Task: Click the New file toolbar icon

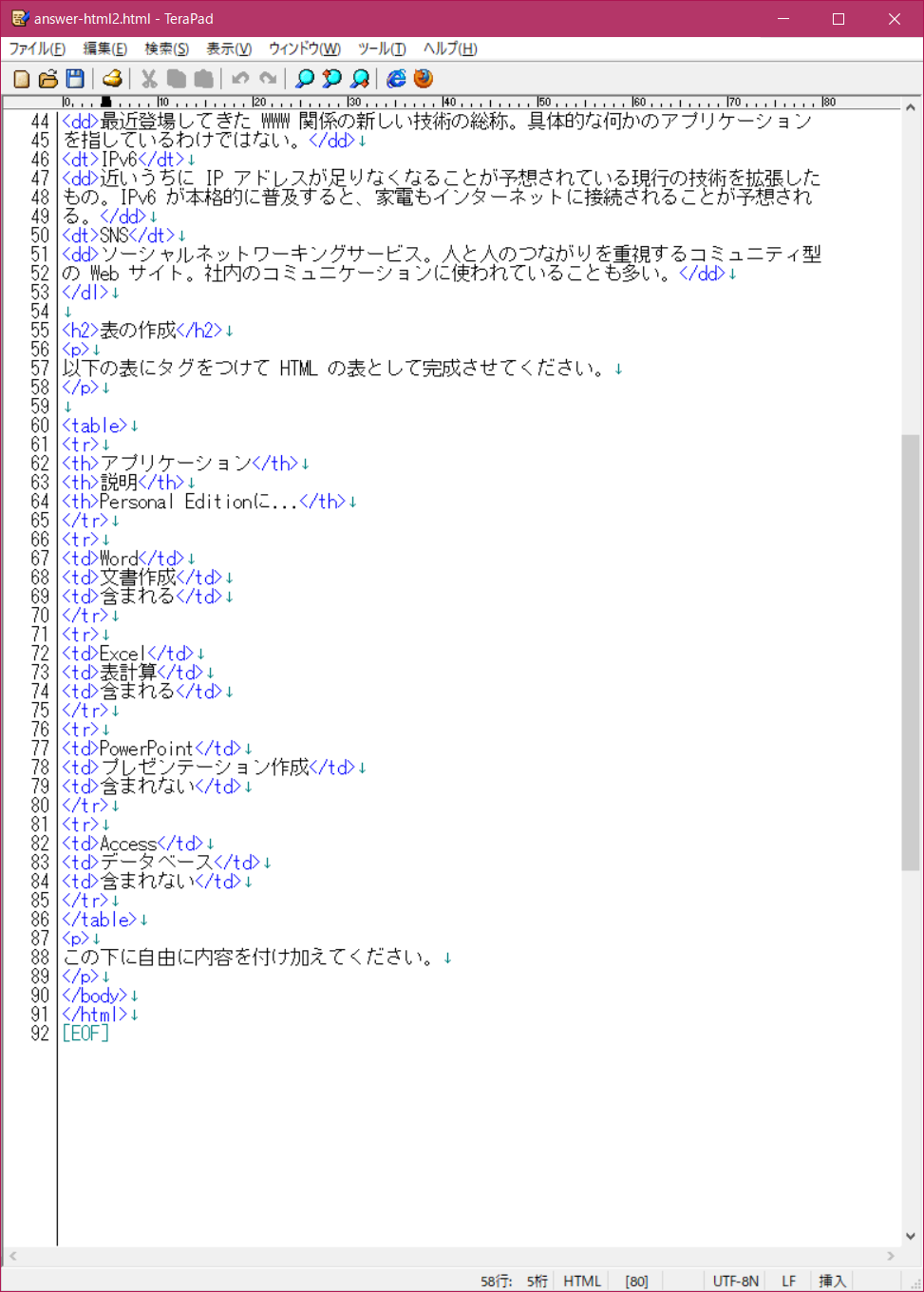Action: [22, 79]
